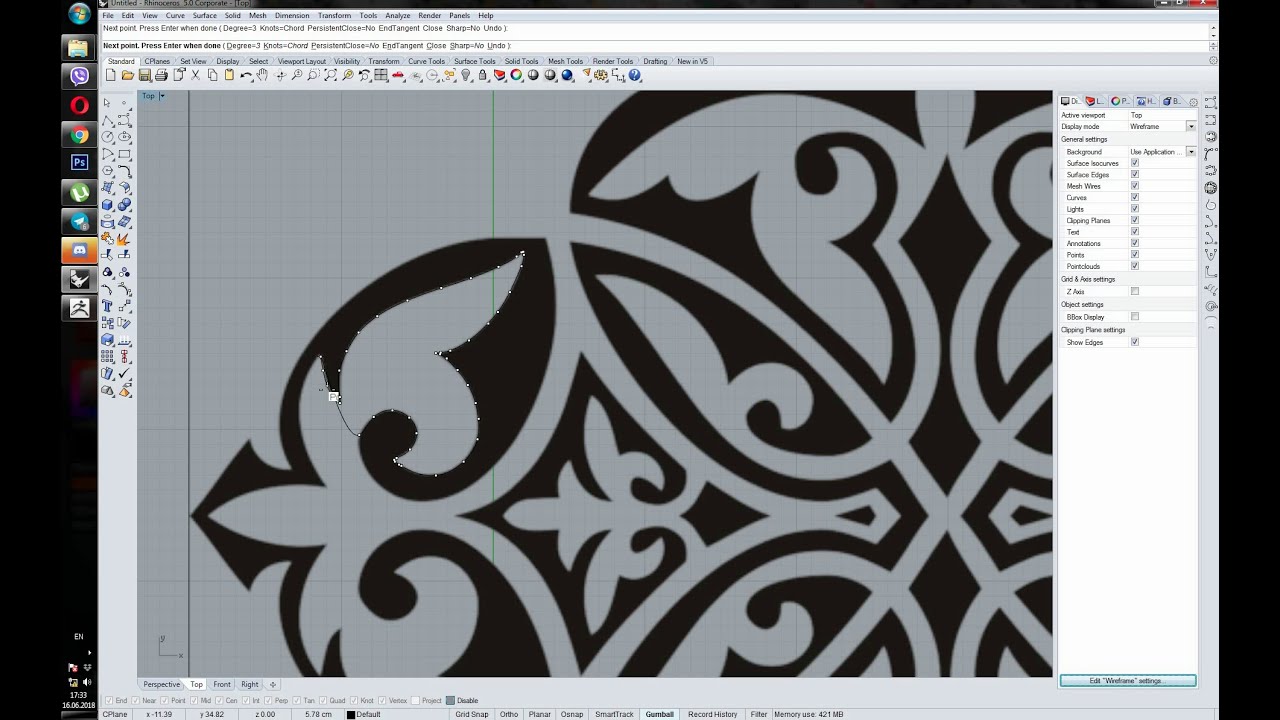Screen dimensions: 1280x720
Task: Open the Top viewport title dropdown arrow
Action: pyautogui.click(x=162, y=96)
